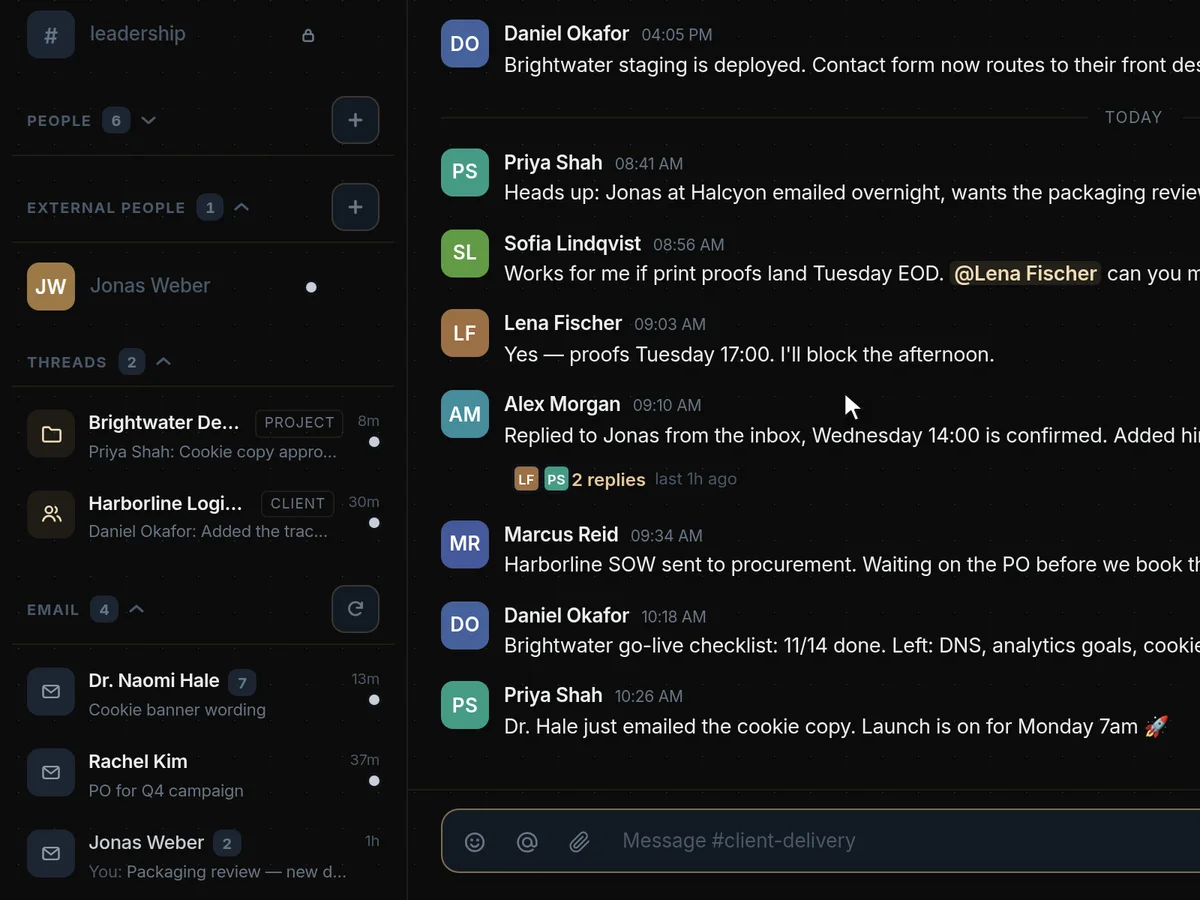Click Alex Morgan's AM avatar
Image resolution: width=1200 pixels, height=900 pixels.
click(465, 414)
